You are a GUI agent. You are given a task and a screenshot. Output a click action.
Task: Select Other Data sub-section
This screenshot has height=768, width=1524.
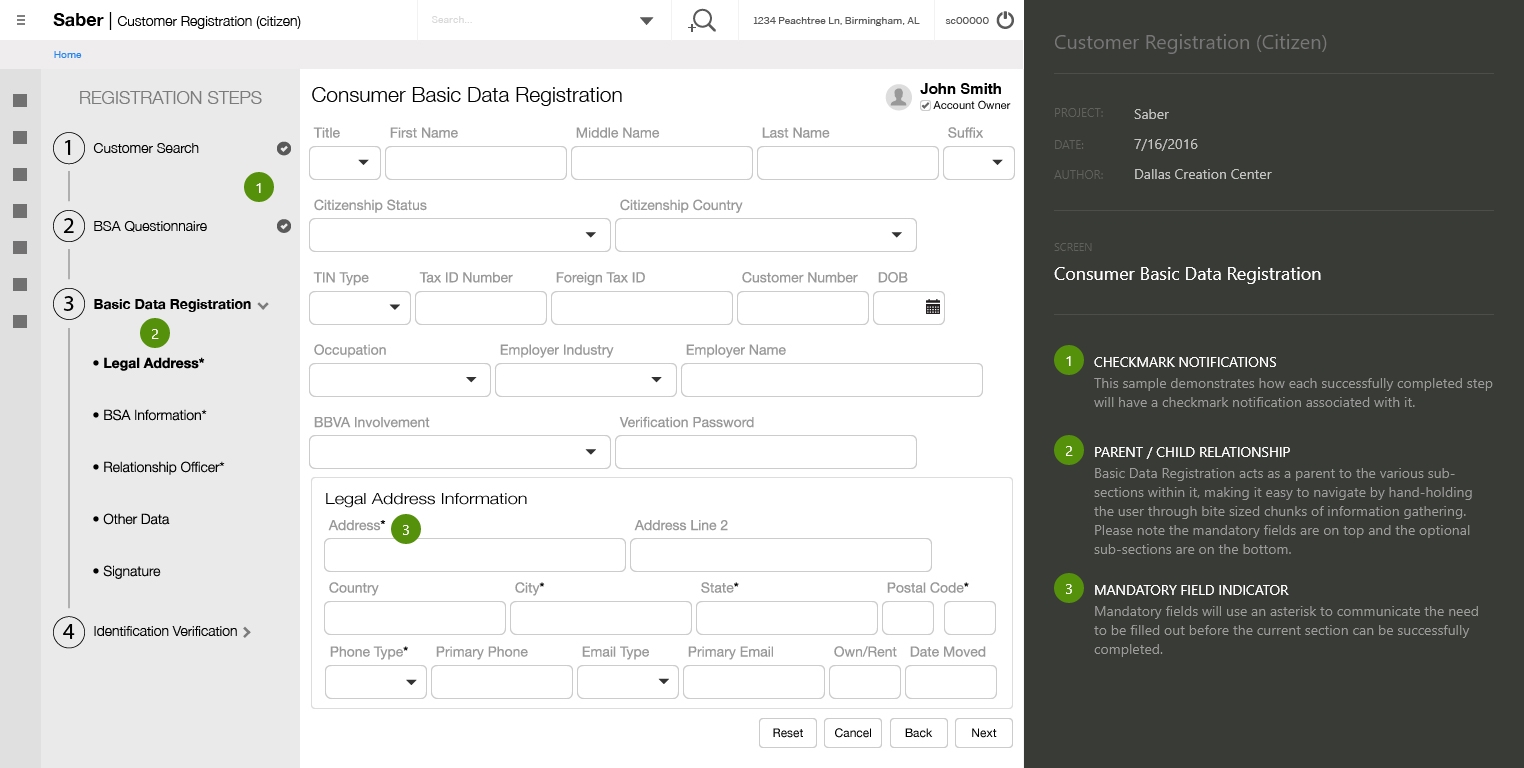coord(136,519)
